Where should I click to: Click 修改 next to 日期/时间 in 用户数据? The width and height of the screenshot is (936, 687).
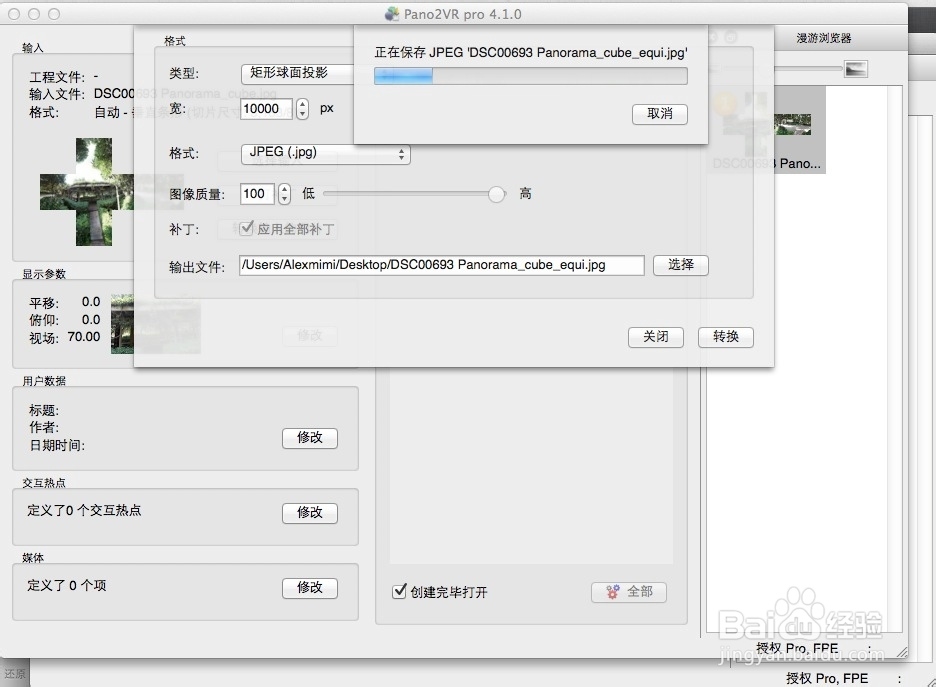(x=310, y=438)
